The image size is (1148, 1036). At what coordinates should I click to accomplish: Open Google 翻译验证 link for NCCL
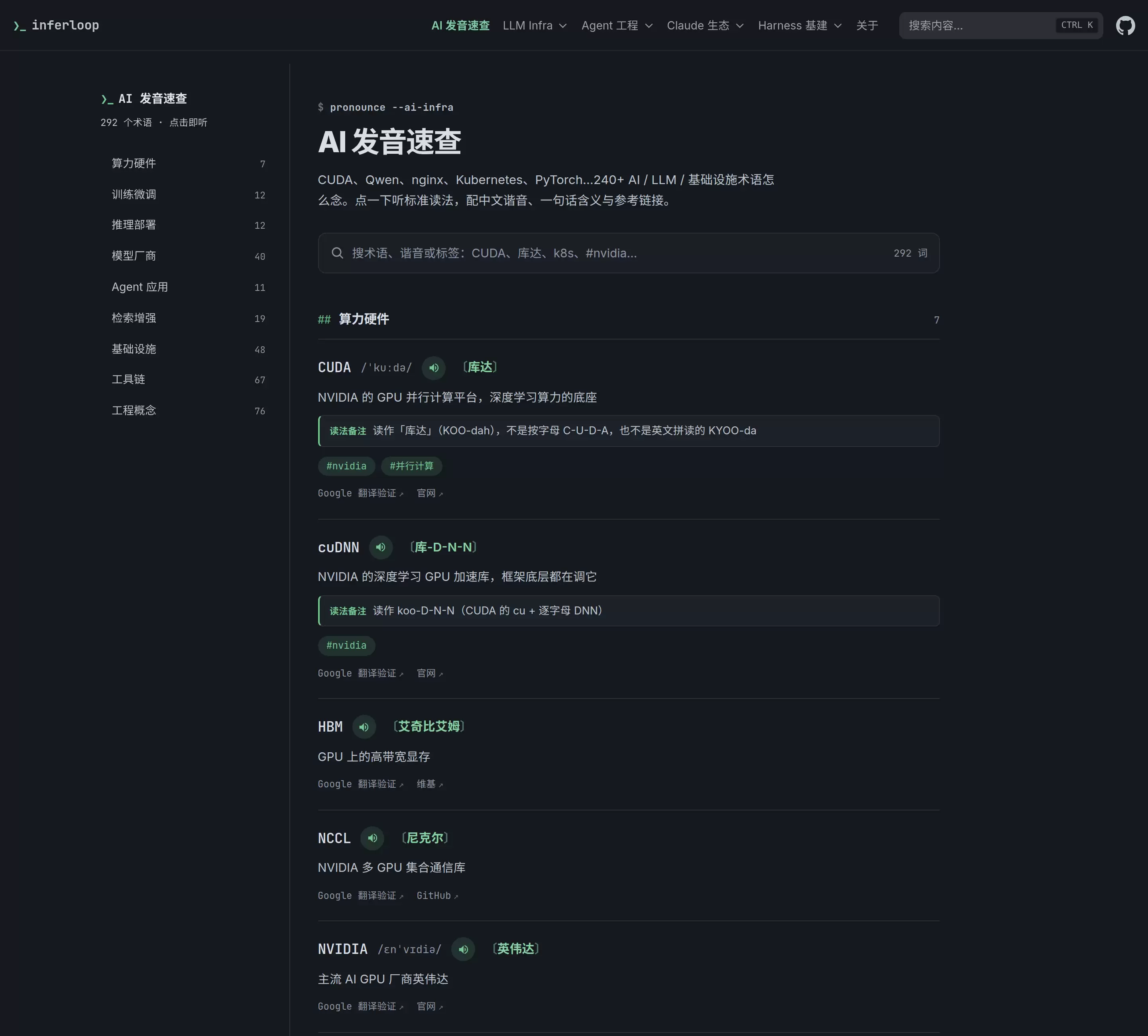[360, 896]
